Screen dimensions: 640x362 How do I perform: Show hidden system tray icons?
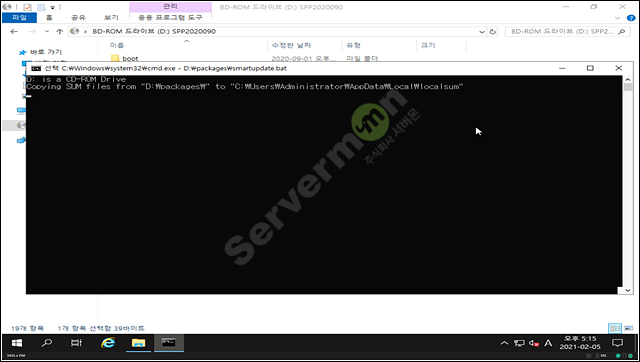504,343
